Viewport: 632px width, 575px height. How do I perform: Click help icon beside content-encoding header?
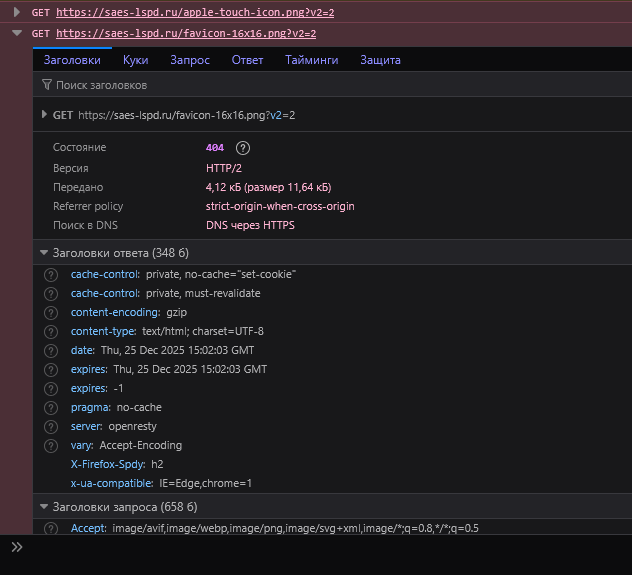51,312
